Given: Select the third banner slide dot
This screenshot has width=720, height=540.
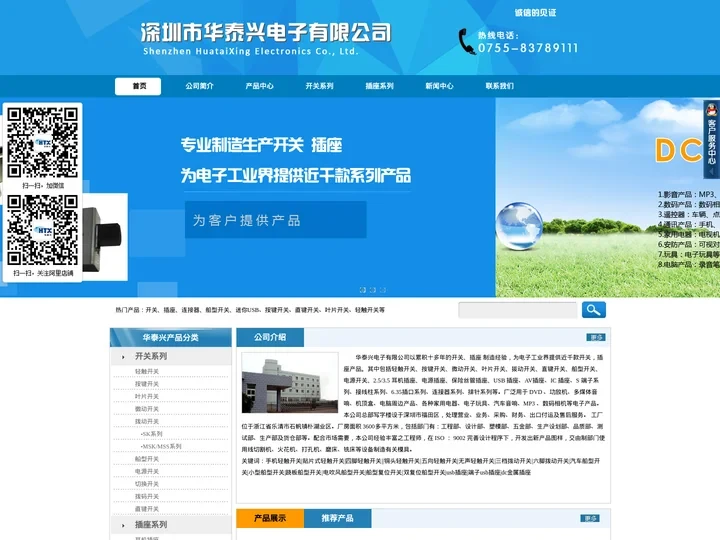Looking at the screenshot, I should 382,290.
